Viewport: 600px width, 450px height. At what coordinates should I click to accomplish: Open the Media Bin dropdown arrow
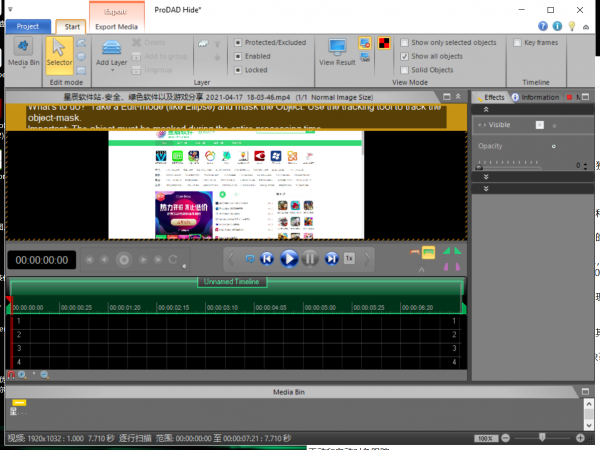pyautogui.click(x=23, y=69)
